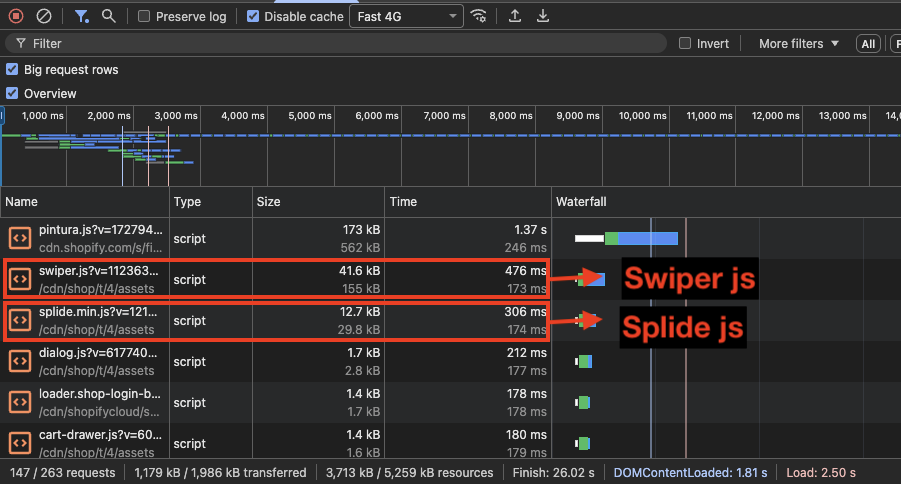Enable the Preserve log checkbox

(x=145, y=17)
